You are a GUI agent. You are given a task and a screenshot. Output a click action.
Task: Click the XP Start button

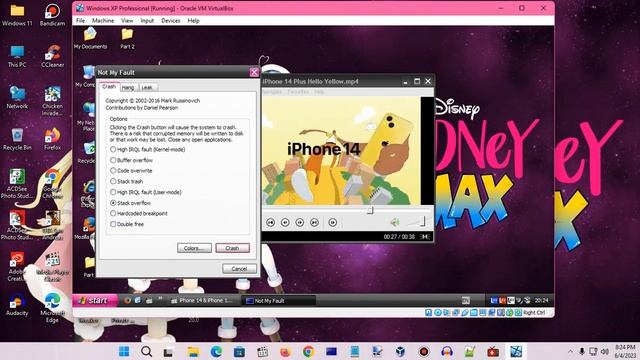pos(95,300)
